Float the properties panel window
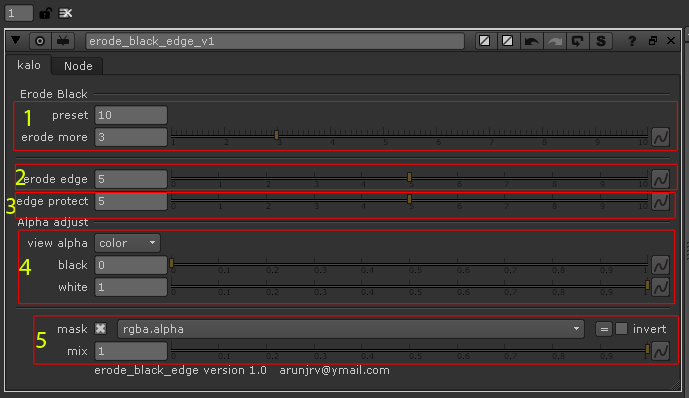The height and width of the screenshot is (398, 689). tap(653, 41)
